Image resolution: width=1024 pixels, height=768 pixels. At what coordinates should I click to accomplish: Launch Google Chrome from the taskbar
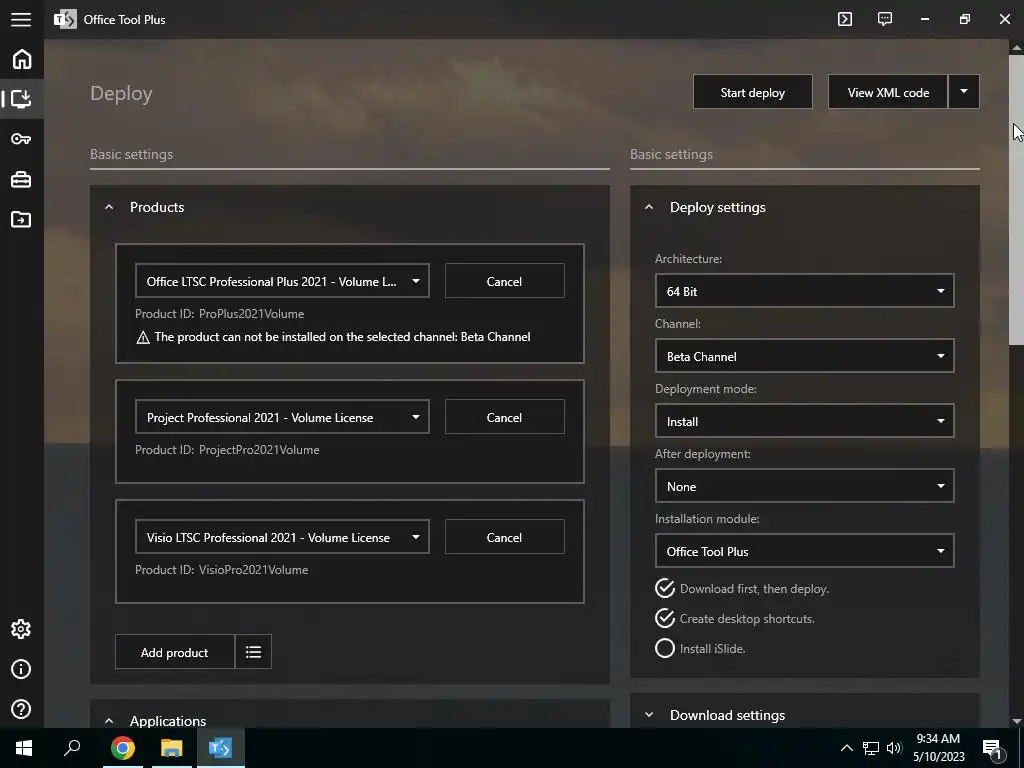122,748
